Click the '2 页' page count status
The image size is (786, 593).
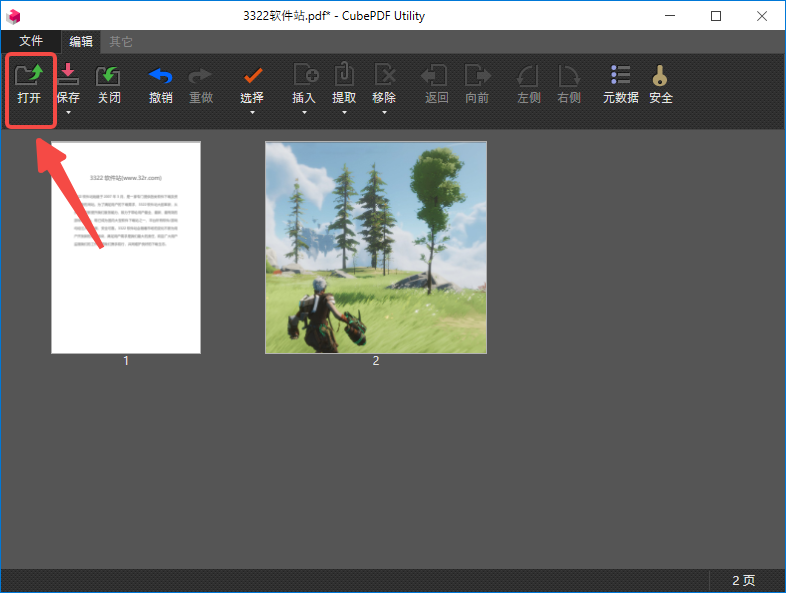pos(743,580)
